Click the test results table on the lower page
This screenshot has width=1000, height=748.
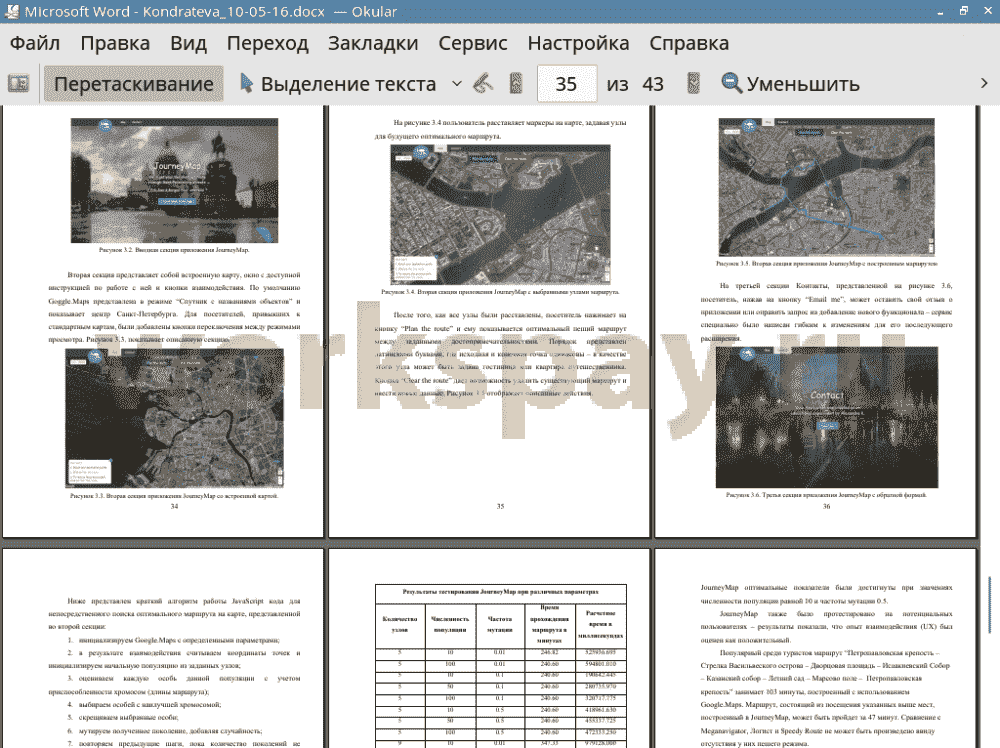(x=501, y=666)
